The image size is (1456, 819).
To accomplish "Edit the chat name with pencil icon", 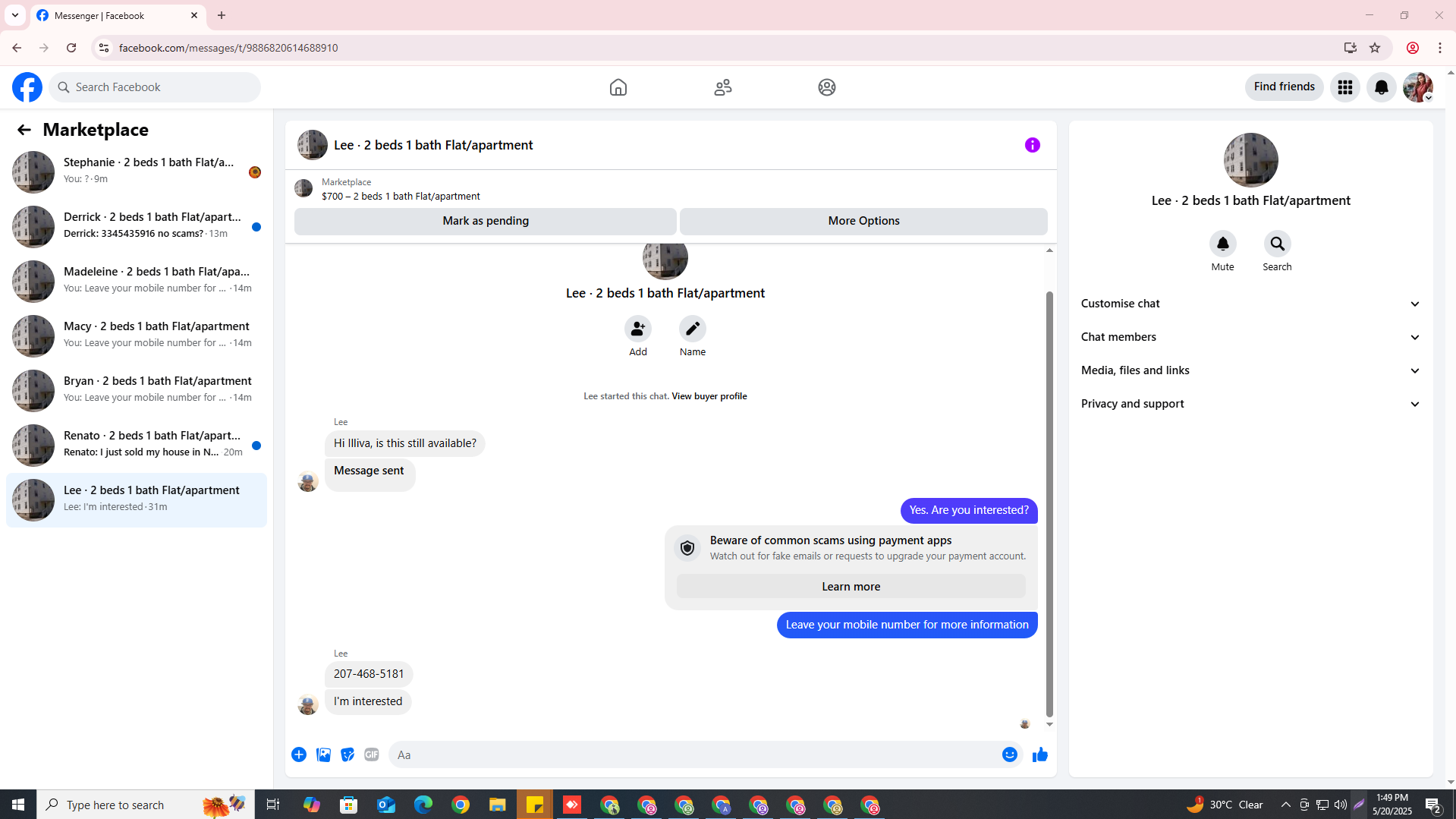I will (x=693, y=329).
